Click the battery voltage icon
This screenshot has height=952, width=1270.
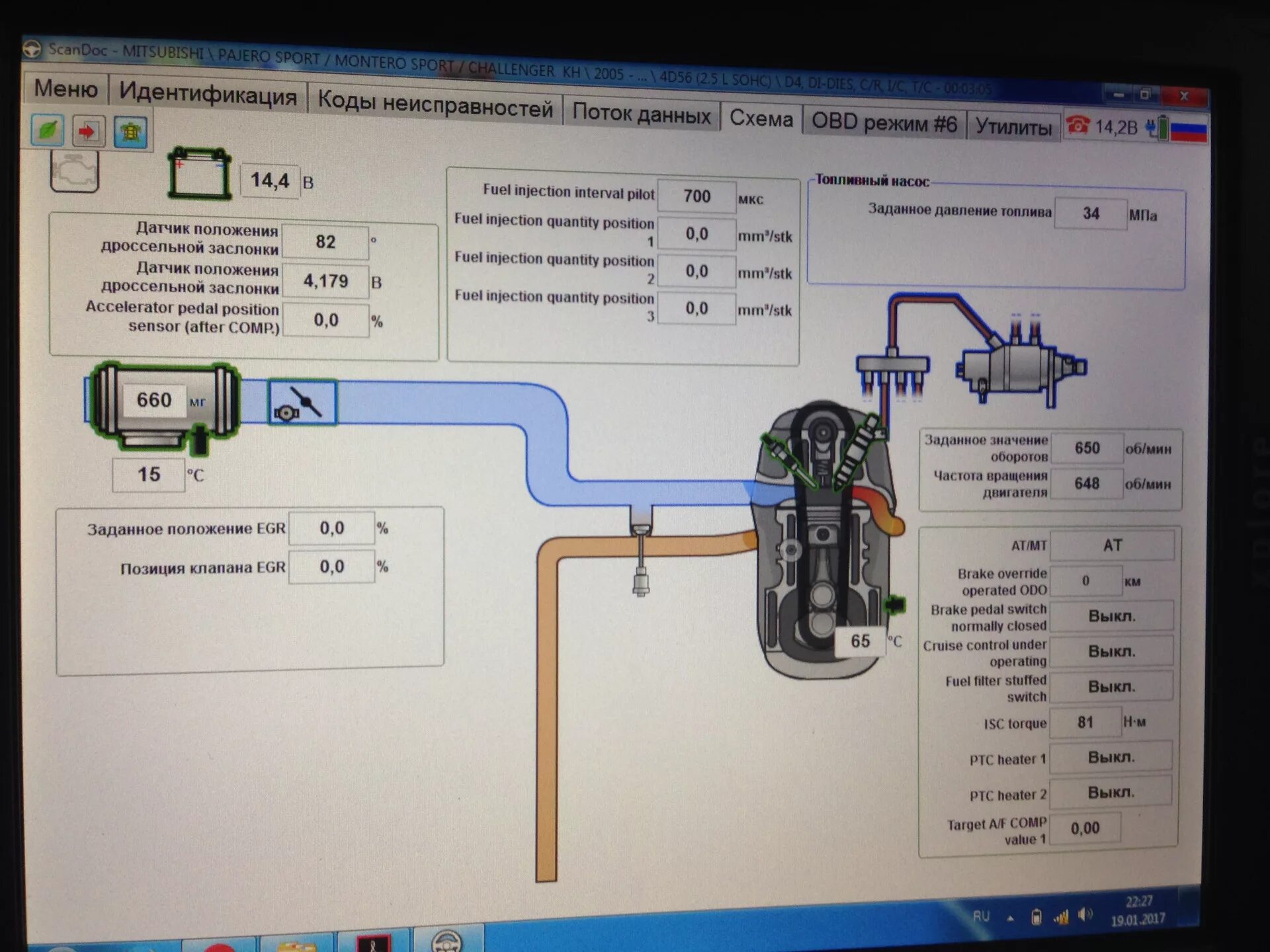199,175
